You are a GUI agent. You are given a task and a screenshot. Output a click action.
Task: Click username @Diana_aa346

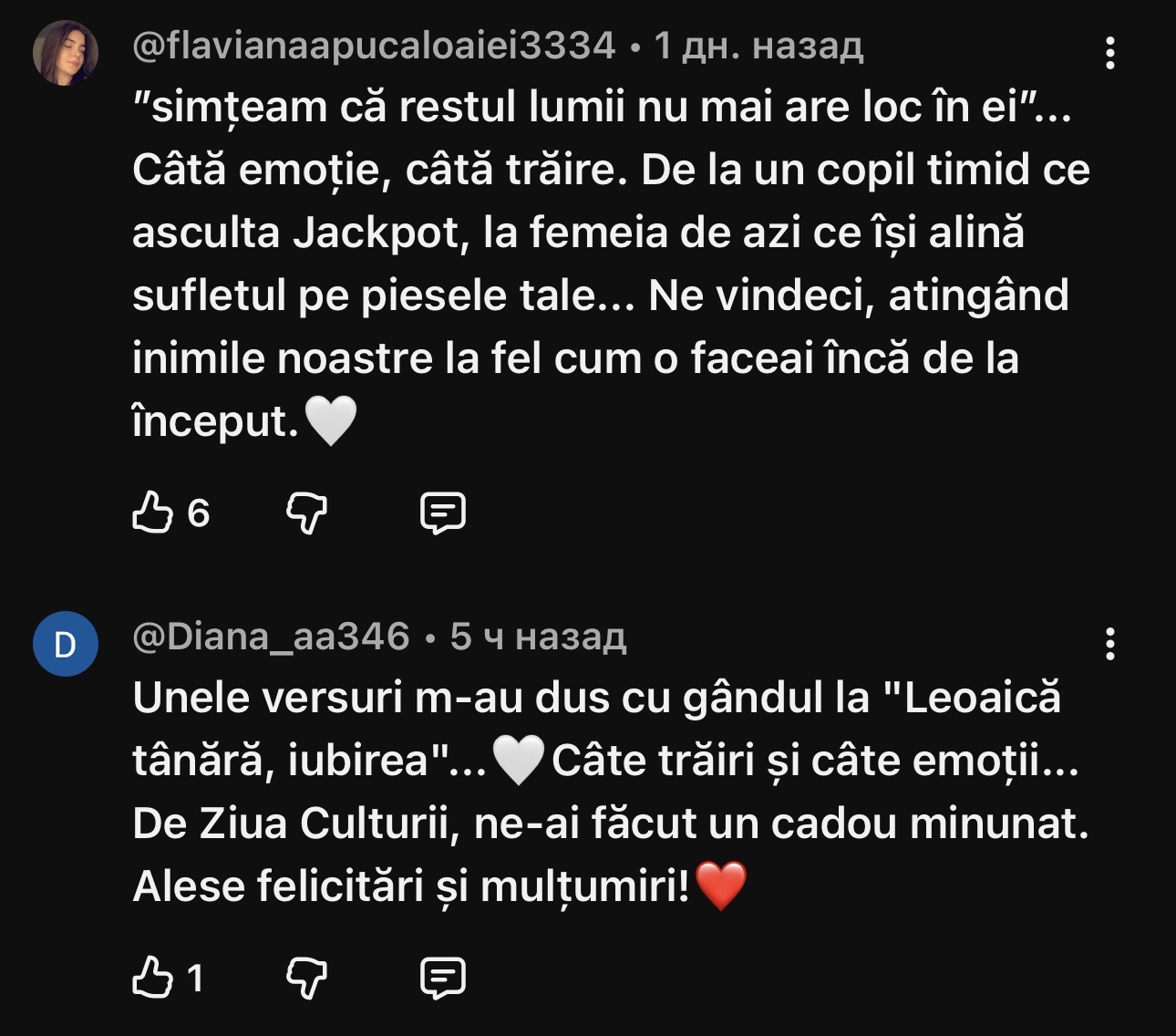pyautogui.click(x=271, y=637)
